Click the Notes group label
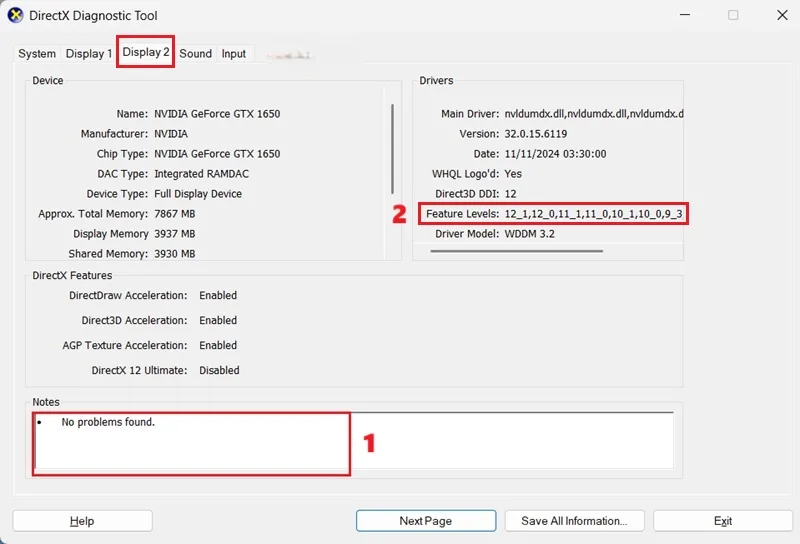 pyautogui.click(x=45, y=402)
